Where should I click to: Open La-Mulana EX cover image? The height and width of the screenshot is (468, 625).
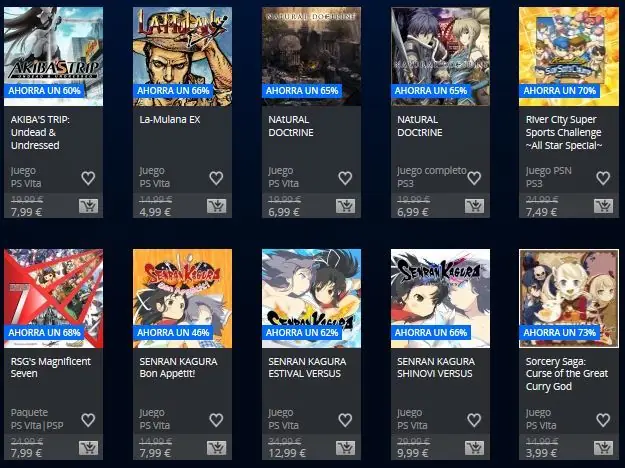point(182,56)
